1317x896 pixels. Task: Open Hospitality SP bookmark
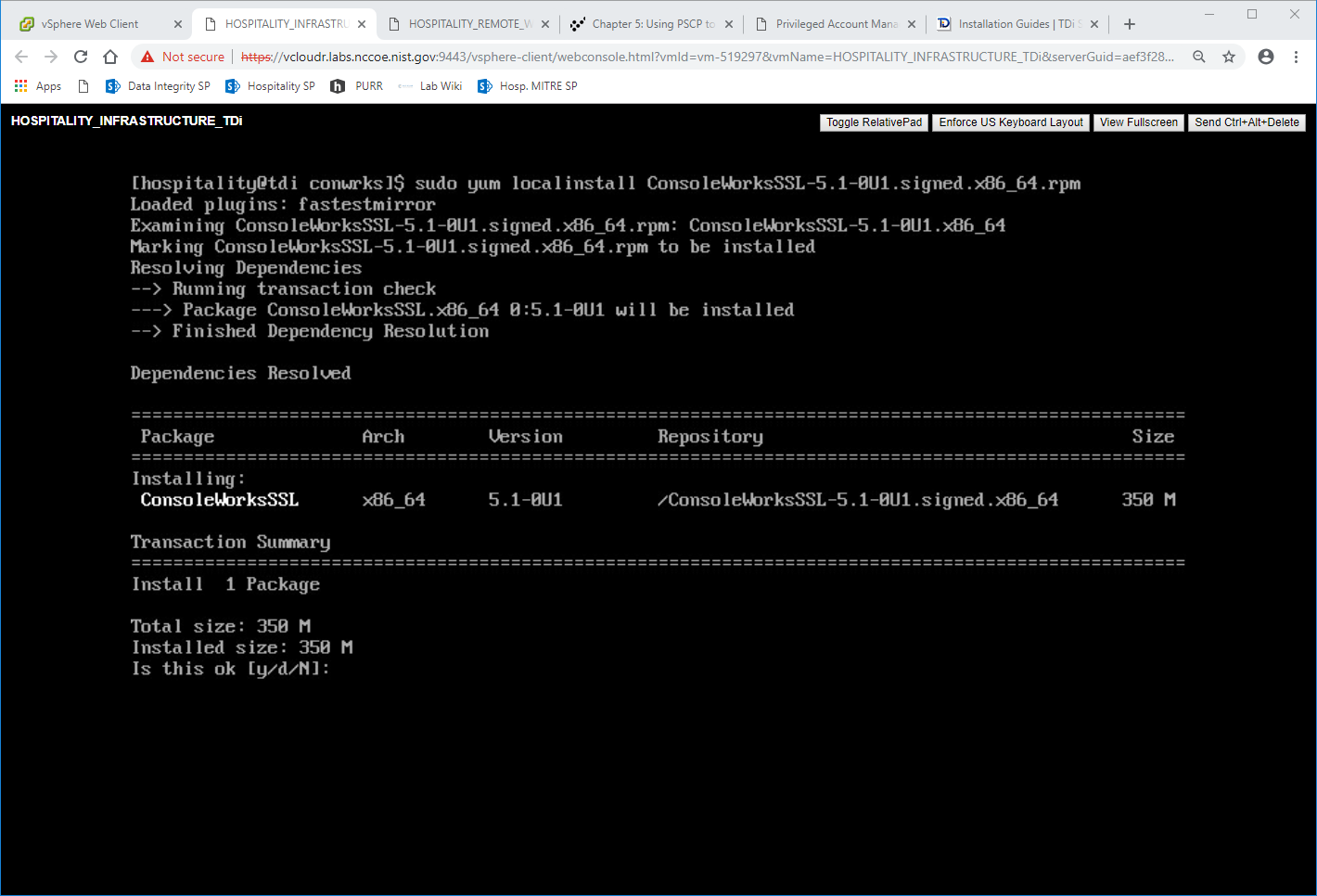[270, 86]
